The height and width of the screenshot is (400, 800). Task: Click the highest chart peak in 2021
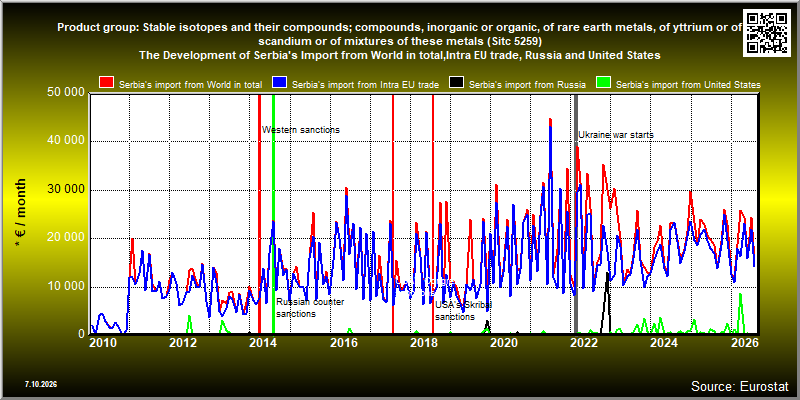point(550,120)
